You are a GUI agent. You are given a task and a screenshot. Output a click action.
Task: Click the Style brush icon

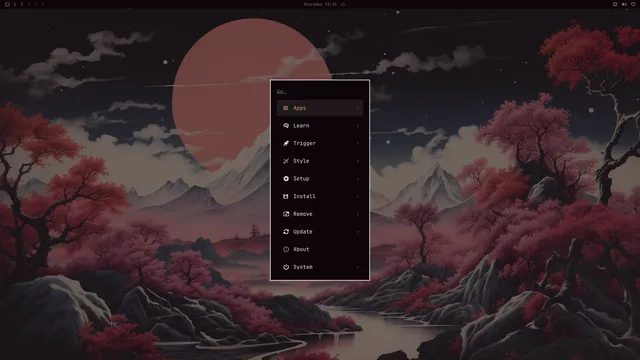(x=286, y=161)
